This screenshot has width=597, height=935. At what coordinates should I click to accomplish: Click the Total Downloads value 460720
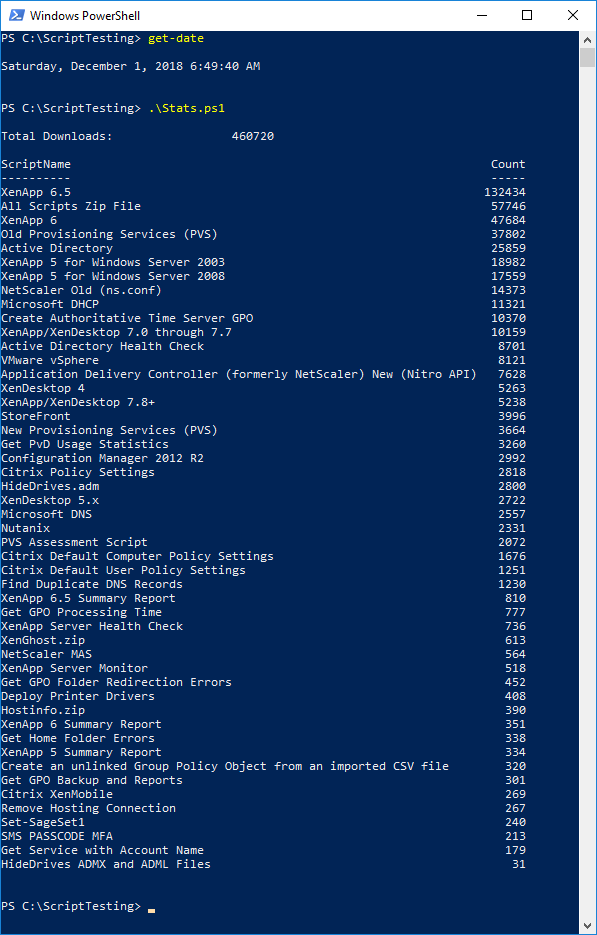253,137
